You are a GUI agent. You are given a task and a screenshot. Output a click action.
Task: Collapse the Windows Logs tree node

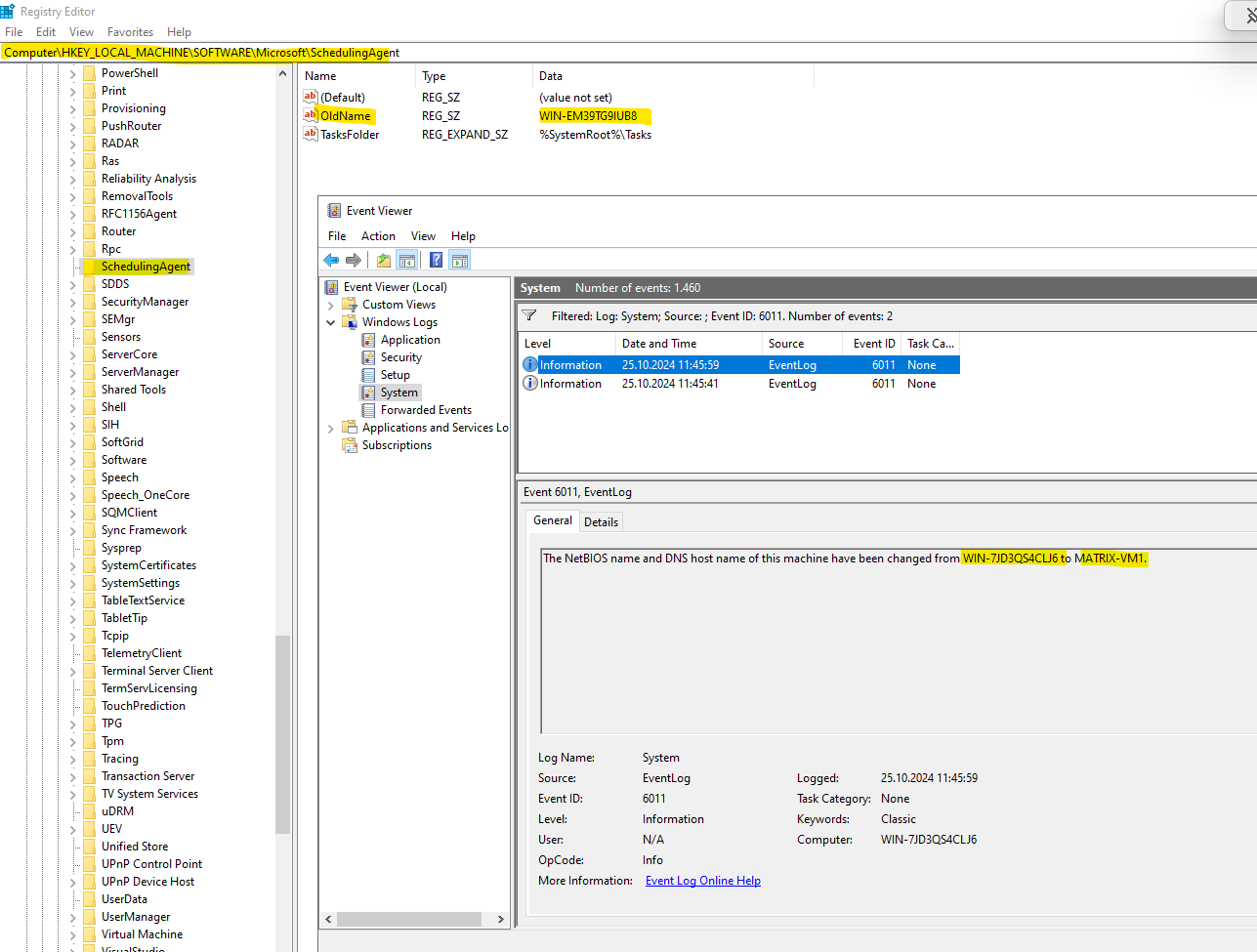330,321
